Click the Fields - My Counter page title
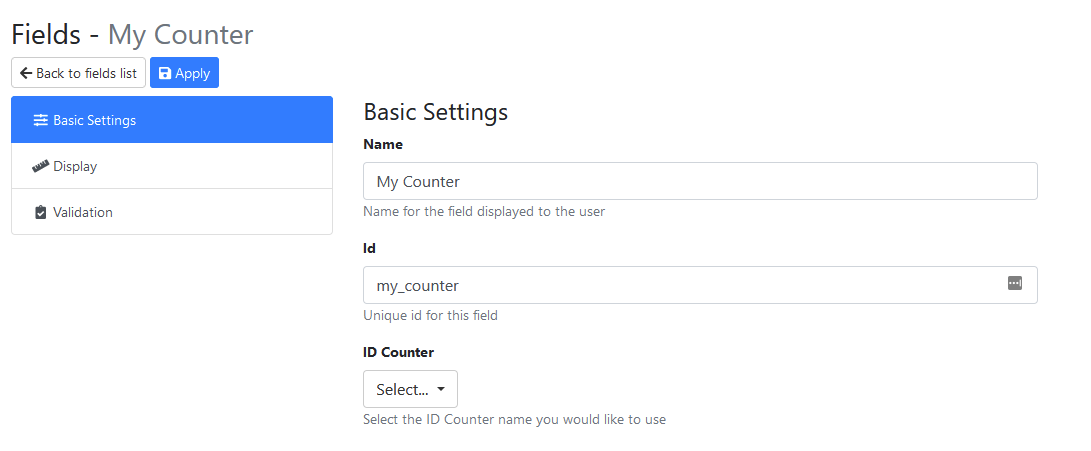Screen dimensions: 1091x451 click(x=132, y=34)
